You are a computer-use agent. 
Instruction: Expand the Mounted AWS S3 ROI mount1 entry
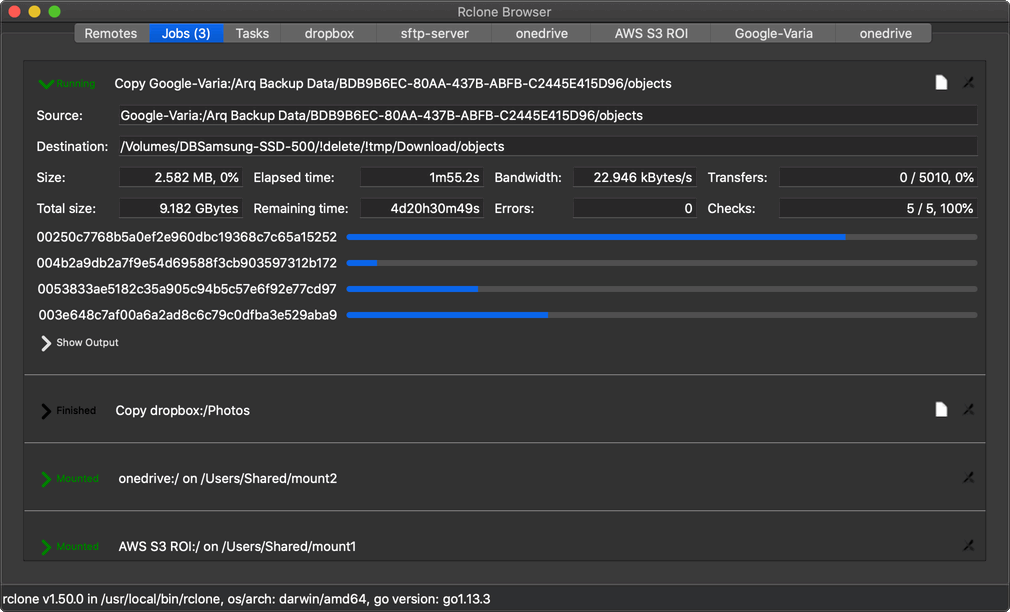pos(46,547)
